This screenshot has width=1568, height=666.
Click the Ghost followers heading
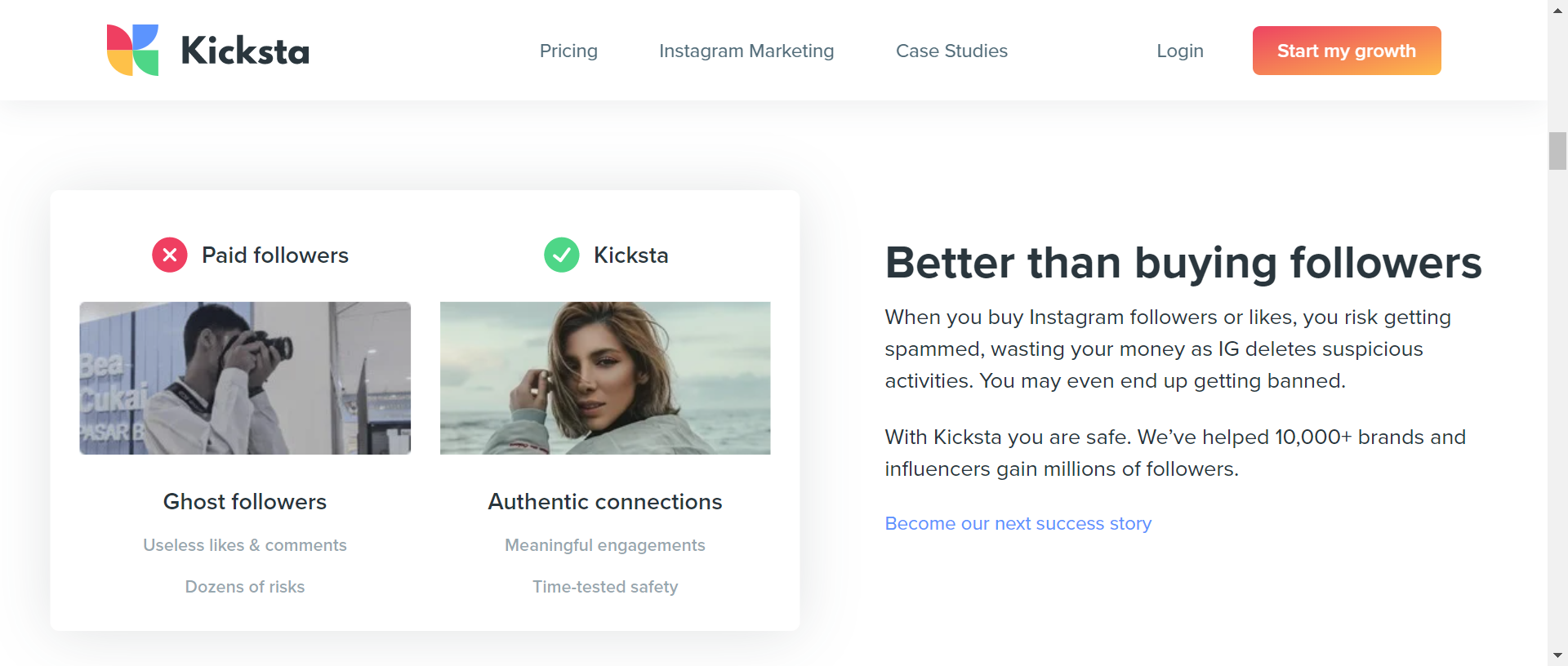tap(245, 501)
